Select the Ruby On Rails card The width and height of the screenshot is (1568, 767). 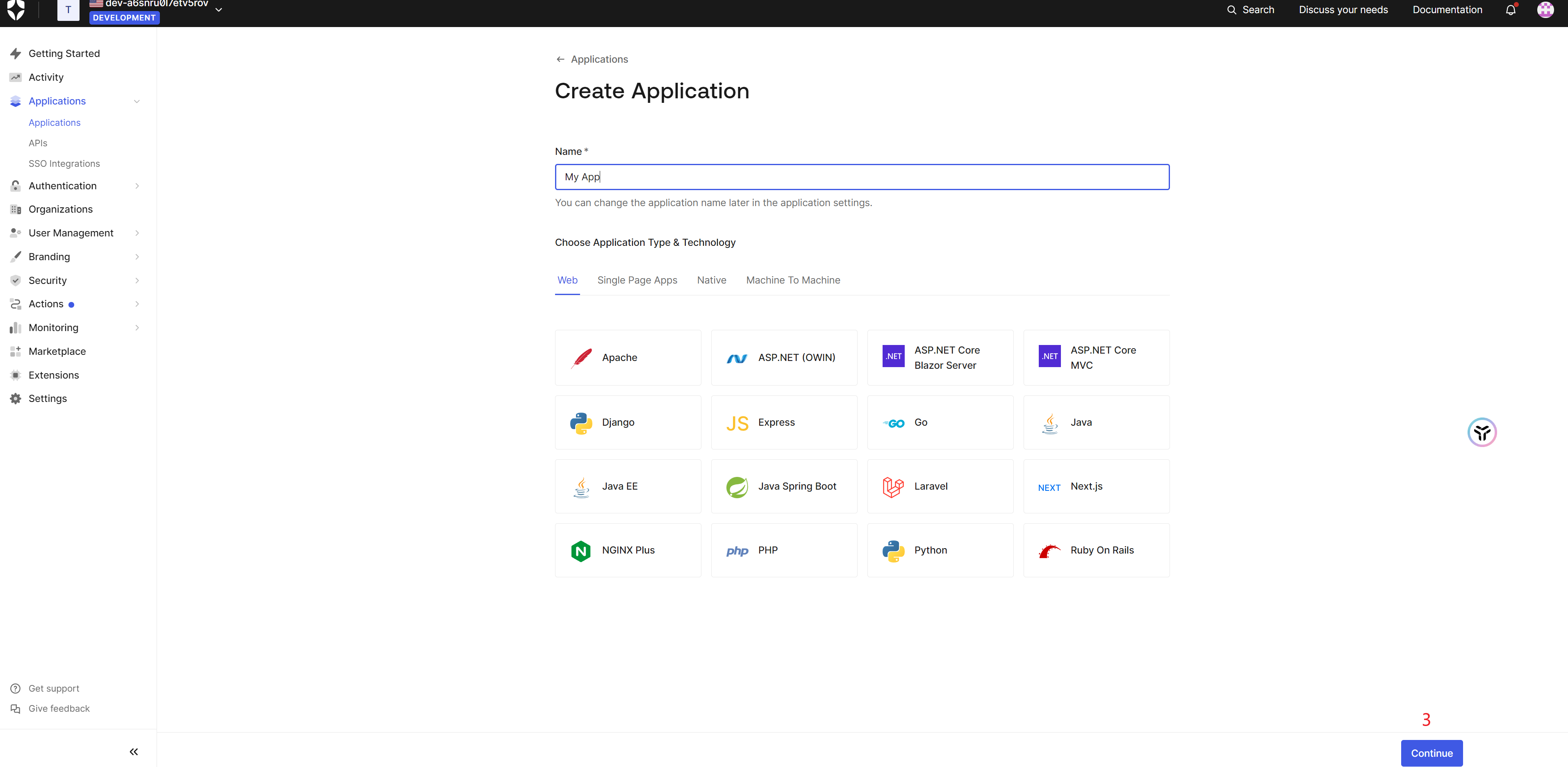[1096, 550]
